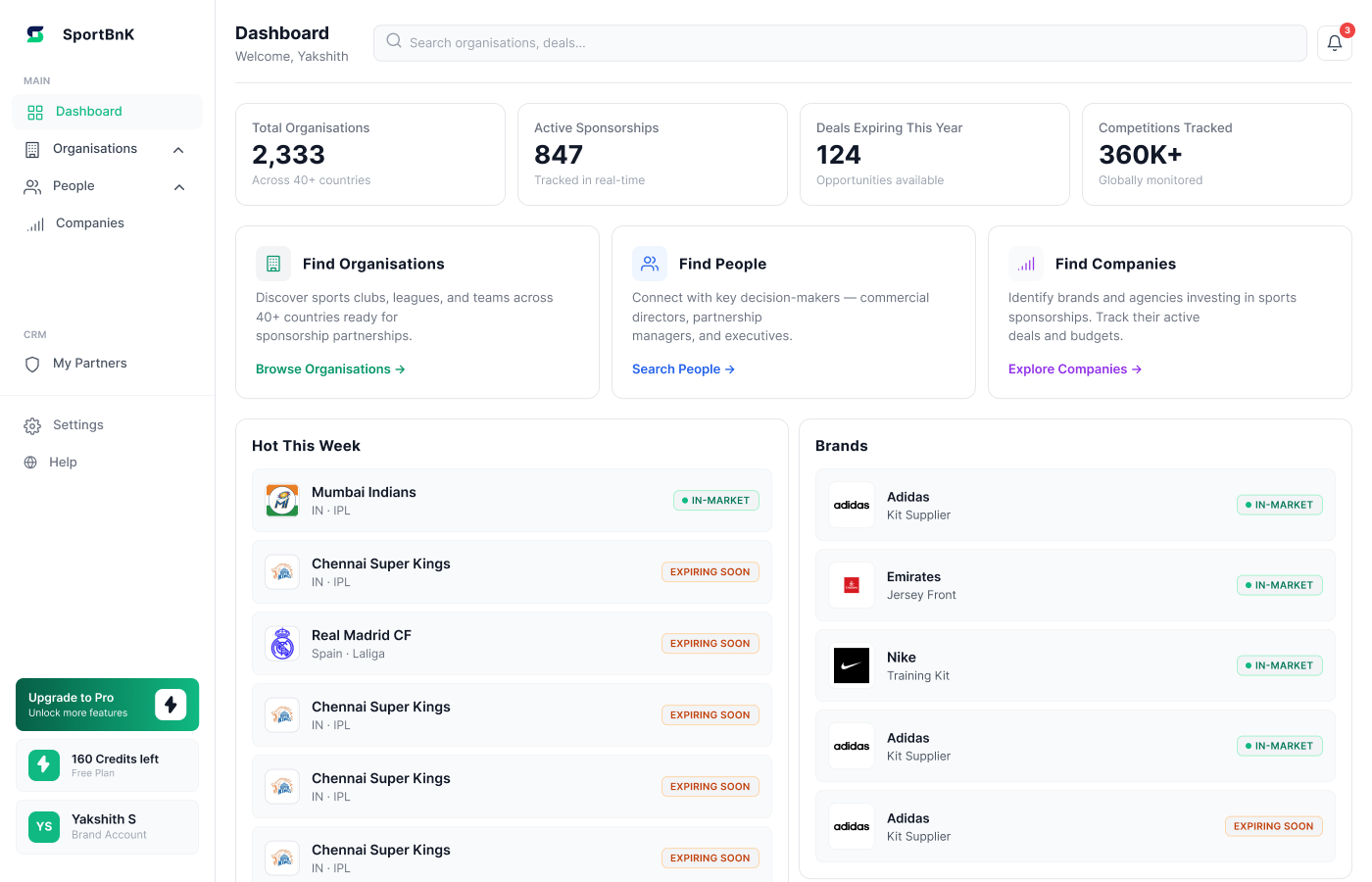Click the Nike swoosh logo
Image resolution: width=1372 pixels, height=882 pixels.
pyautogui.click(x=852, y=666)
